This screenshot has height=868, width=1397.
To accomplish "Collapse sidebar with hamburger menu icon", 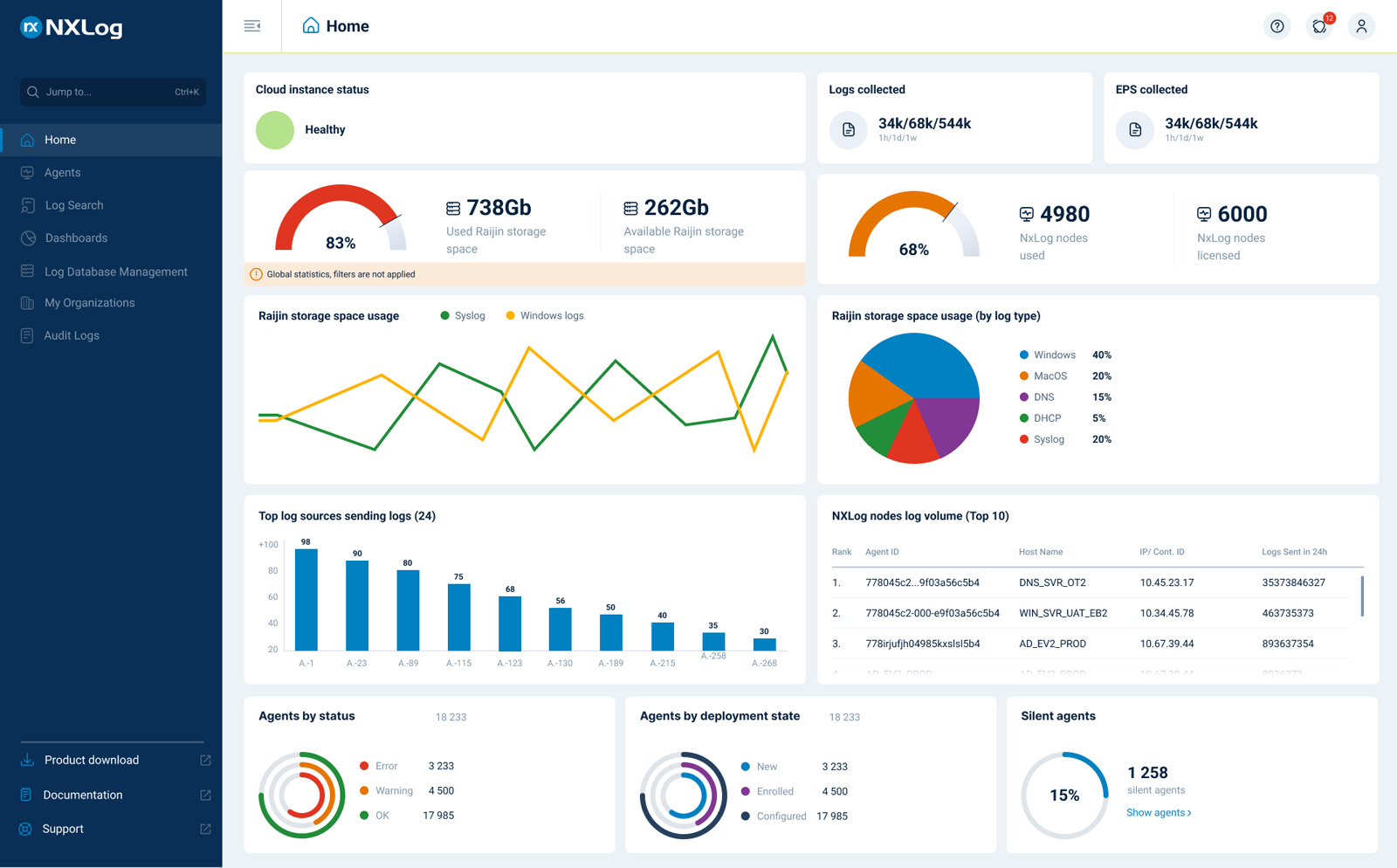I will pos(252,26).
